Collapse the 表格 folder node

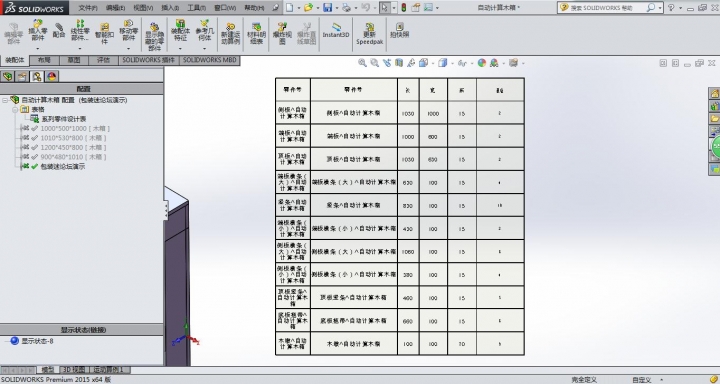15,109
